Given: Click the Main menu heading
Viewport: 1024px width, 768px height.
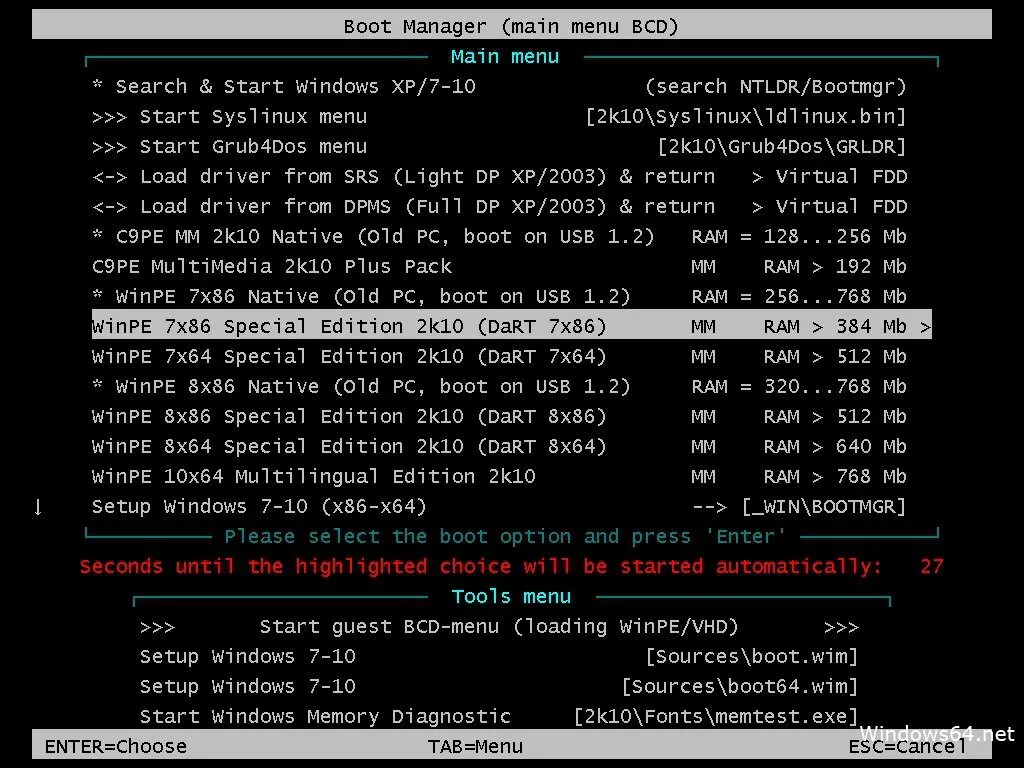Looking at the screenshot, I should point(505,57).
